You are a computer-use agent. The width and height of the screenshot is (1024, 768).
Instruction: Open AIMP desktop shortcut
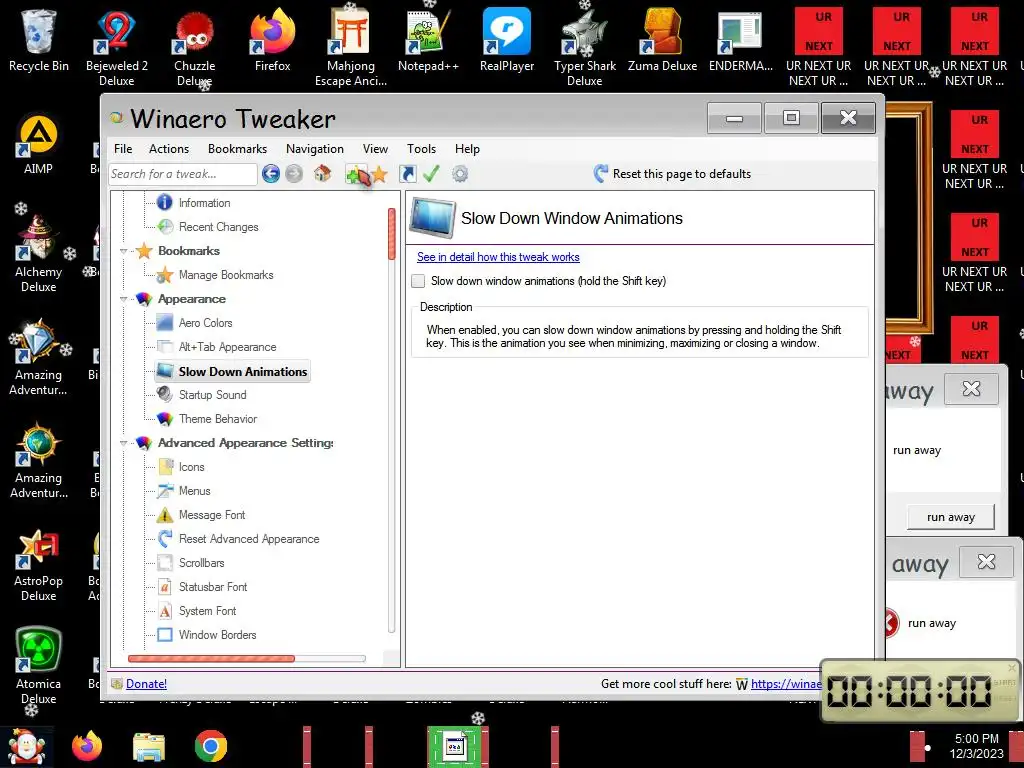(x=39, y=144)
